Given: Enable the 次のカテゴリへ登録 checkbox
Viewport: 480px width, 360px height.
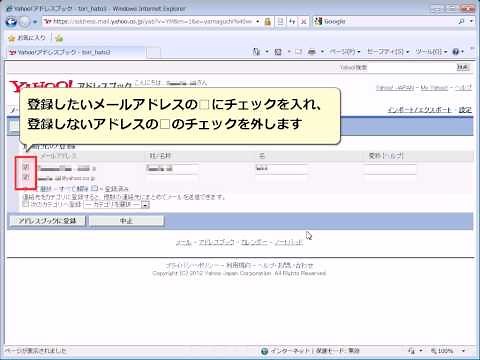Looking at the screenshot, I should [25, 204].
